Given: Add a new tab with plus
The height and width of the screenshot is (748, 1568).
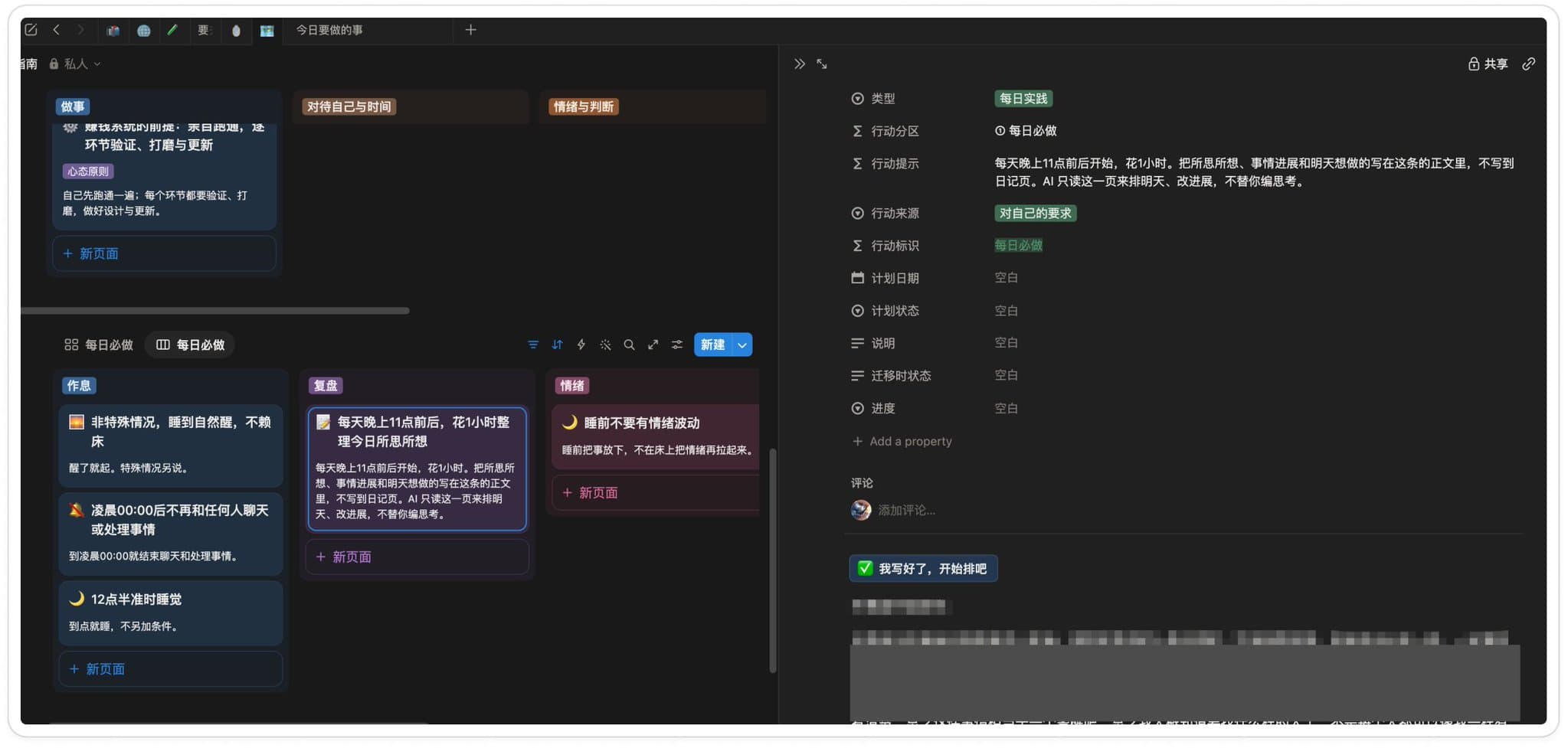Looking at the screenshot, I should coord(470,30).
